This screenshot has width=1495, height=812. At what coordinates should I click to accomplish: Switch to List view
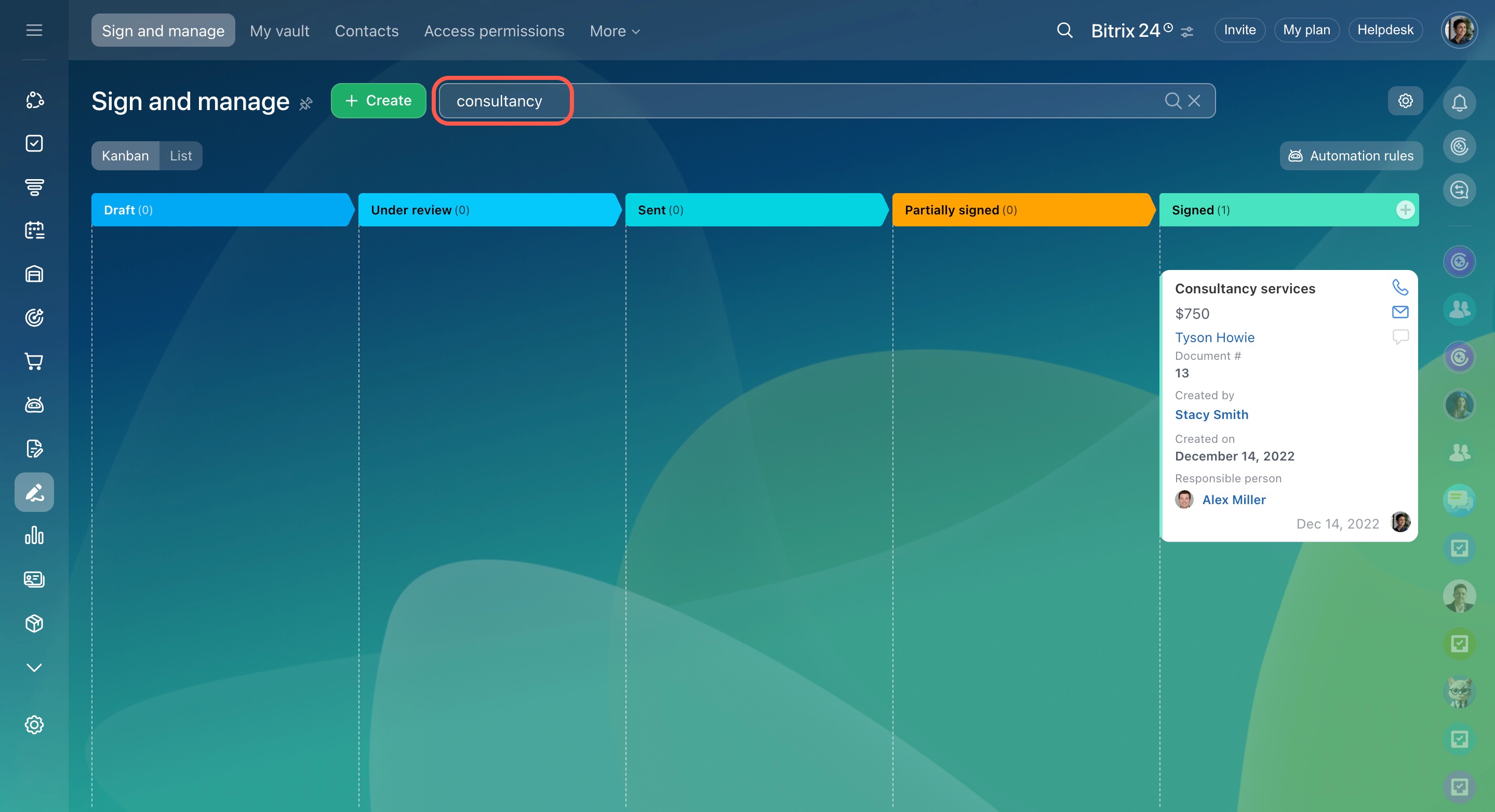coord(180,155)
